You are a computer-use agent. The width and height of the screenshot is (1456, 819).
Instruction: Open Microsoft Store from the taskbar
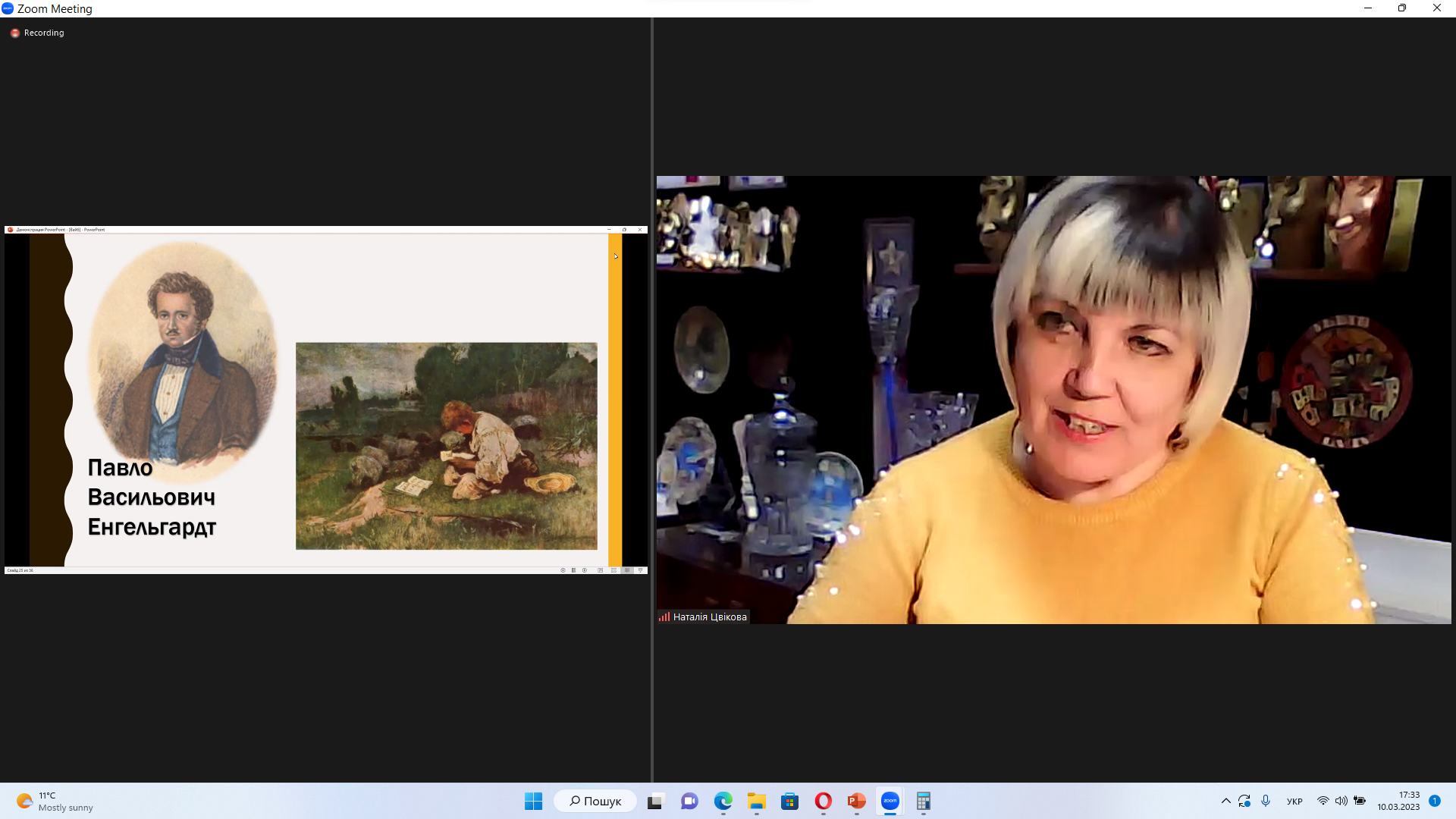[789, 801]
